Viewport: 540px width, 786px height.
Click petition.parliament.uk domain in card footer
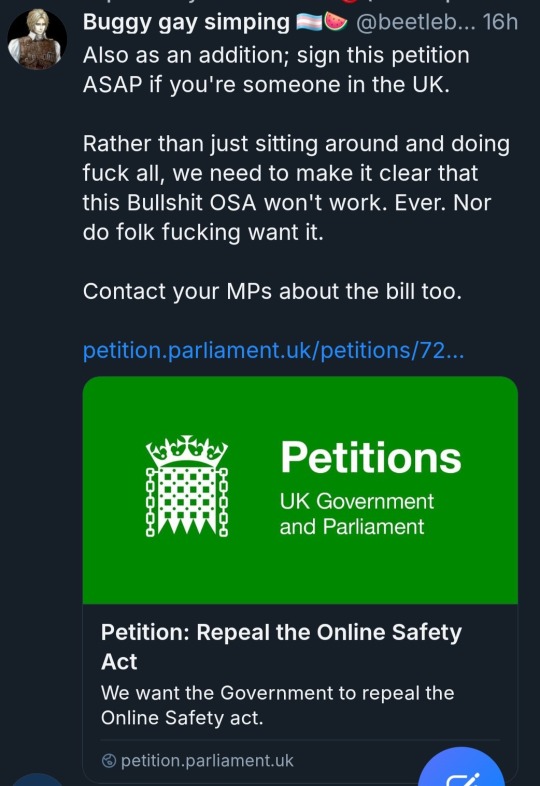(x=207, y=761)
